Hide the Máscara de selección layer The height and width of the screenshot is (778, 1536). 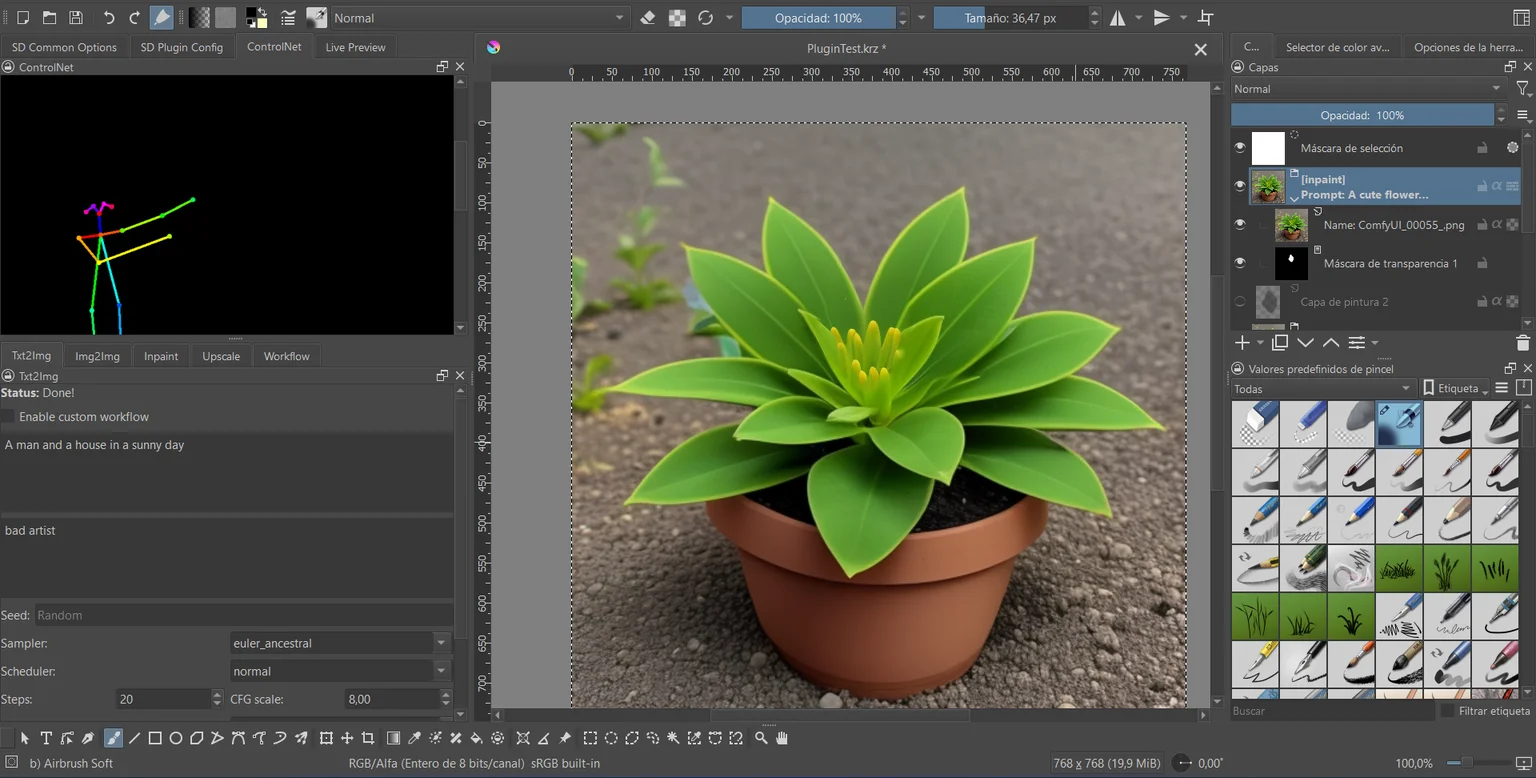click(x=1240, y=148)
